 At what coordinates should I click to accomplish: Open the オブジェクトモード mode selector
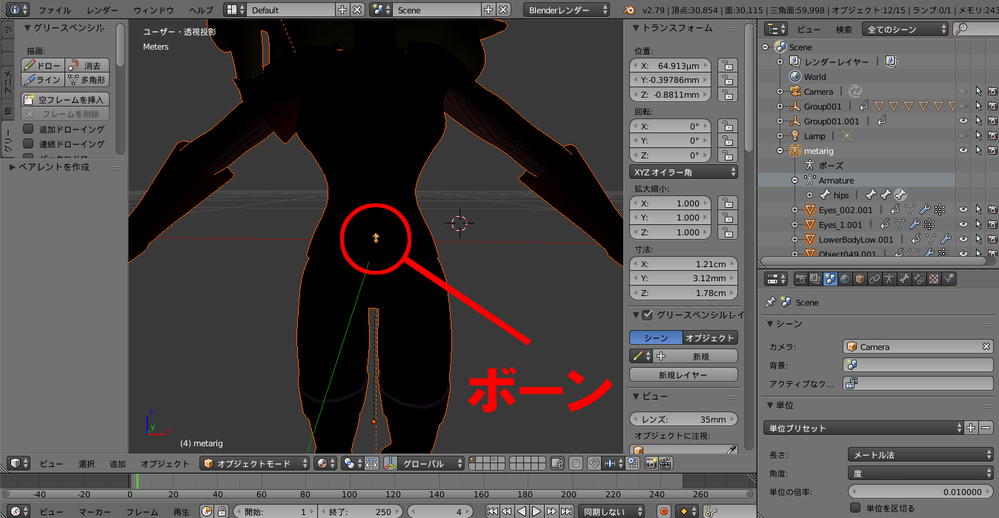point(255,464)
